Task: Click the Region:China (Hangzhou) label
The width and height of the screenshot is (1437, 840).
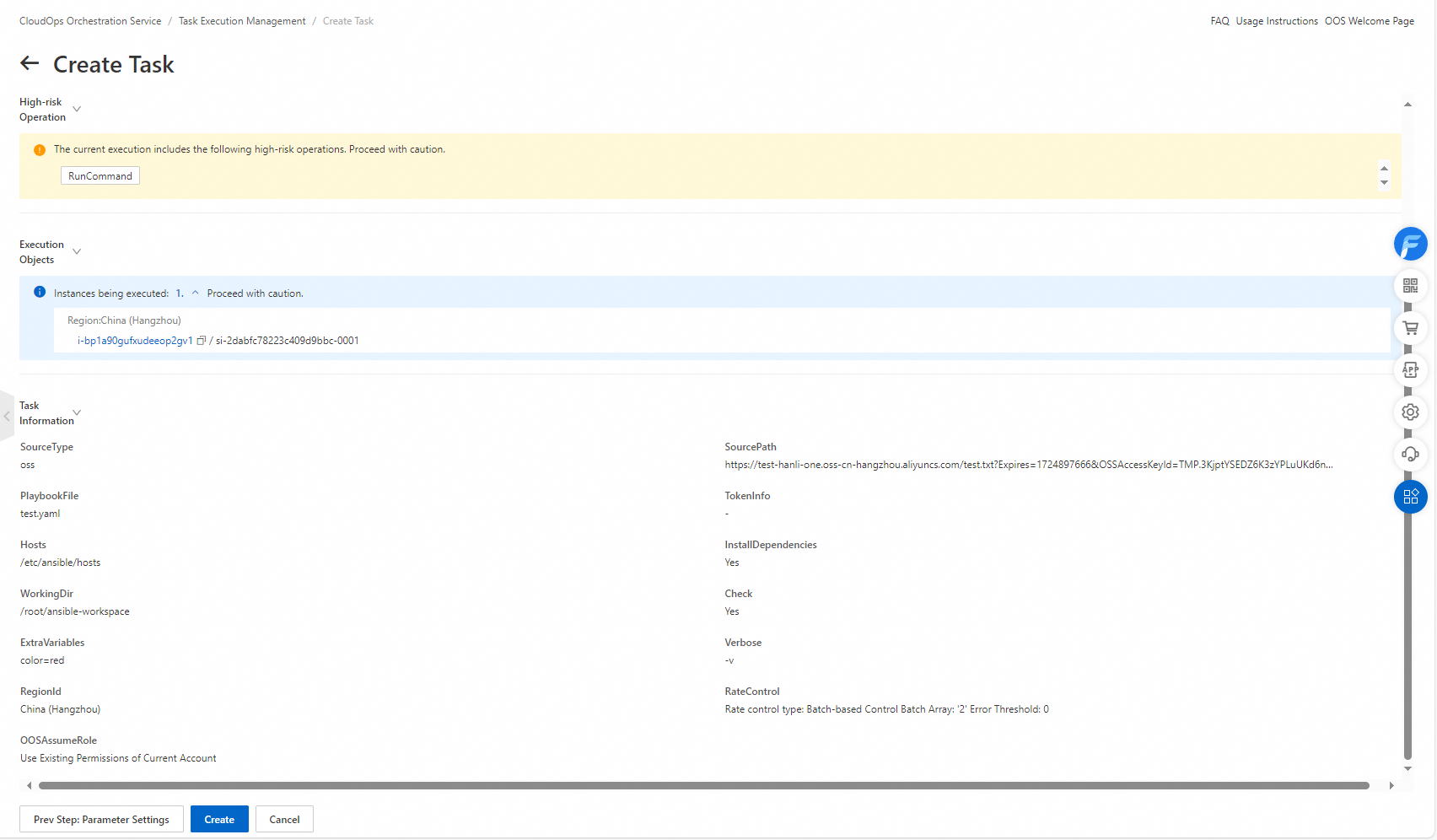Action: pyautogui.click(x=124, y=320)
